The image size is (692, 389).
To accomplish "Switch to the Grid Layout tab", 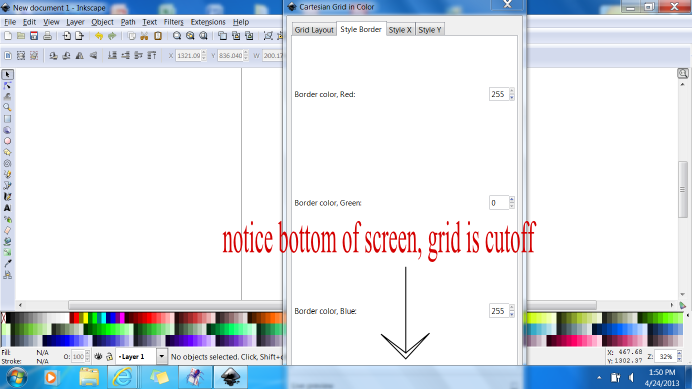I will click(314, 30).
